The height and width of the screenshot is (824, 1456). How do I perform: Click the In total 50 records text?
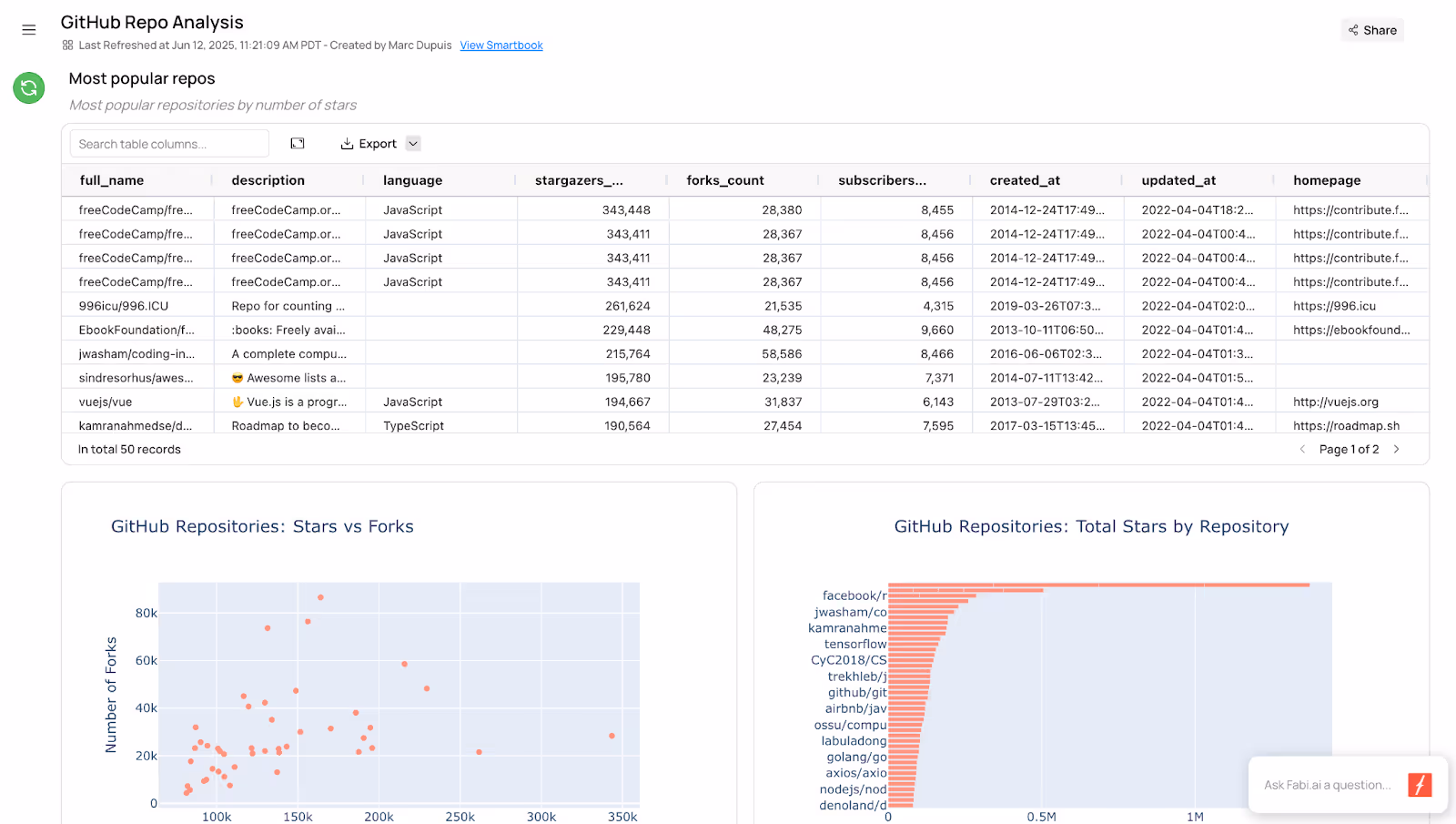pyautogui.click(x=129, y=449)
